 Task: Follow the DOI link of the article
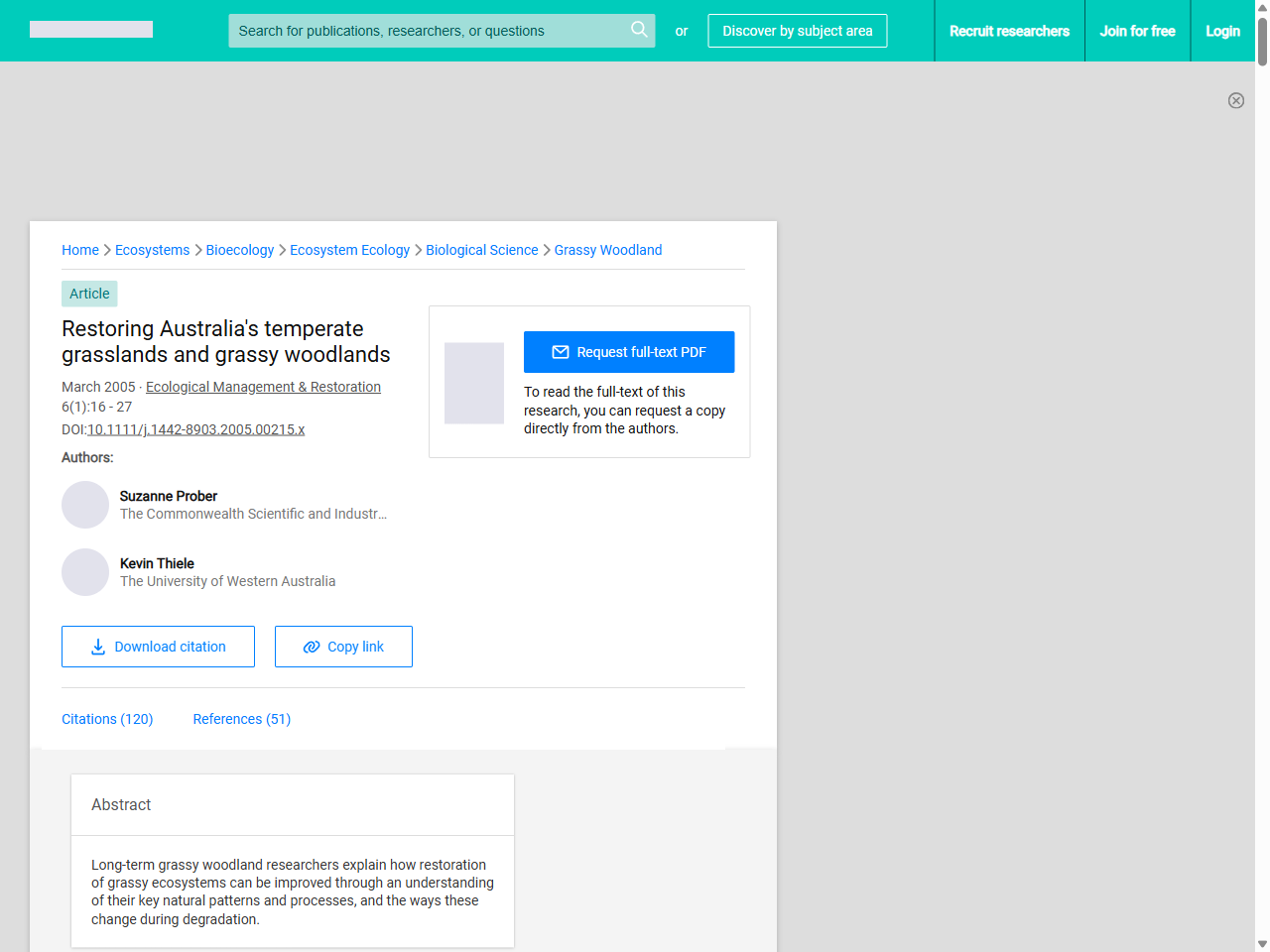click(x=195, y=429)
